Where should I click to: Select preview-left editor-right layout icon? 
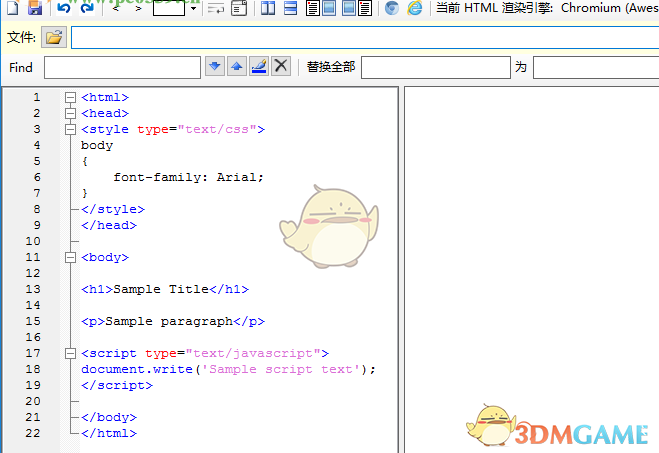tap(357, 8)
